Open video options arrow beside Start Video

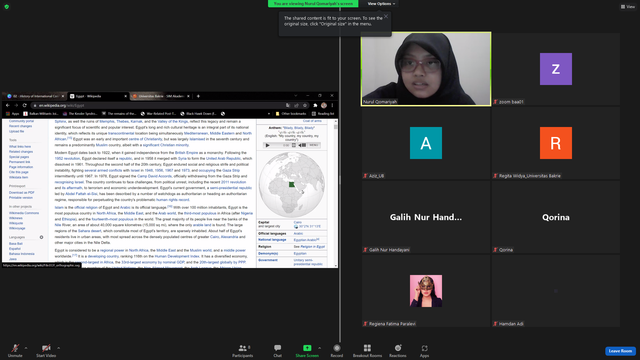click(x=58, y=348)
